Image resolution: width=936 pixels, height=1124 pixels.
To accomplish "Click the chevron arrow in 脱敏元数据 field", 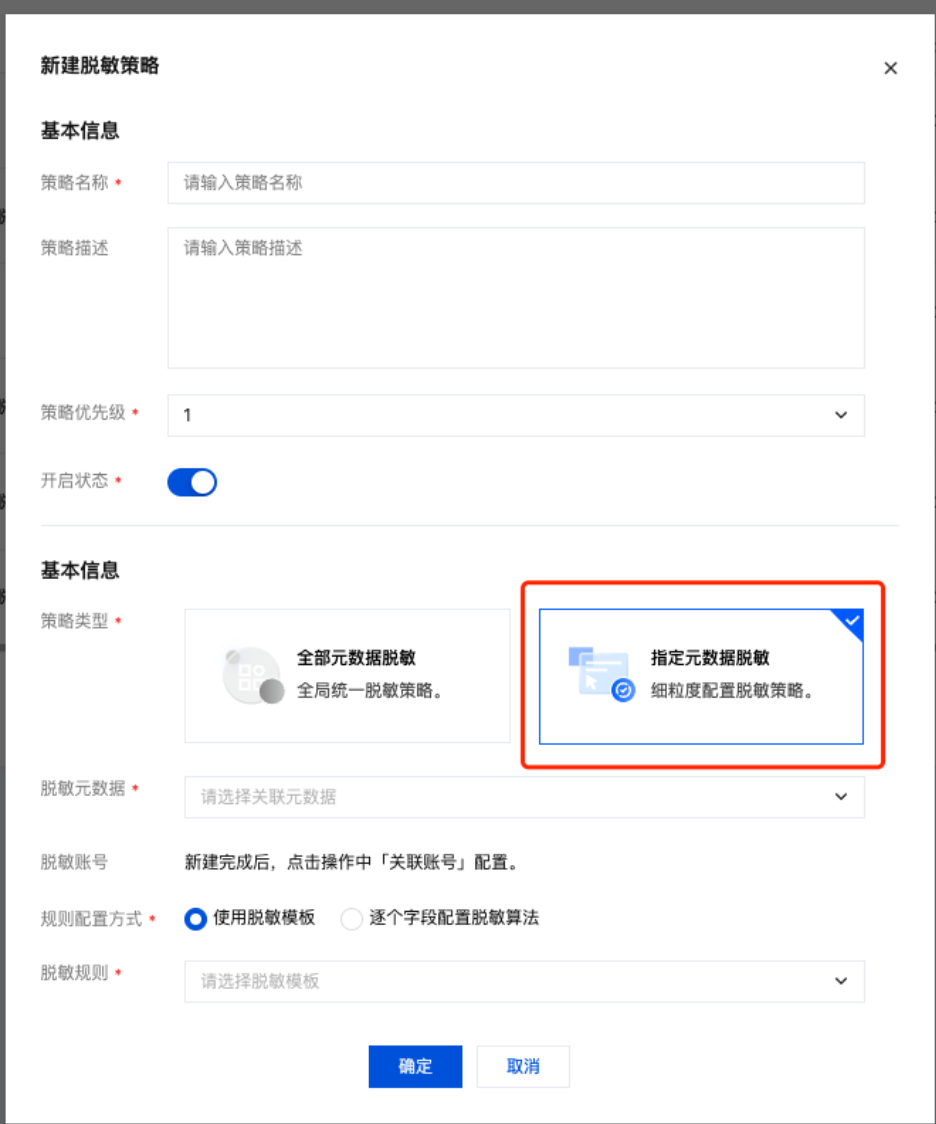I will pyautogui.click(x=841, y=796).
